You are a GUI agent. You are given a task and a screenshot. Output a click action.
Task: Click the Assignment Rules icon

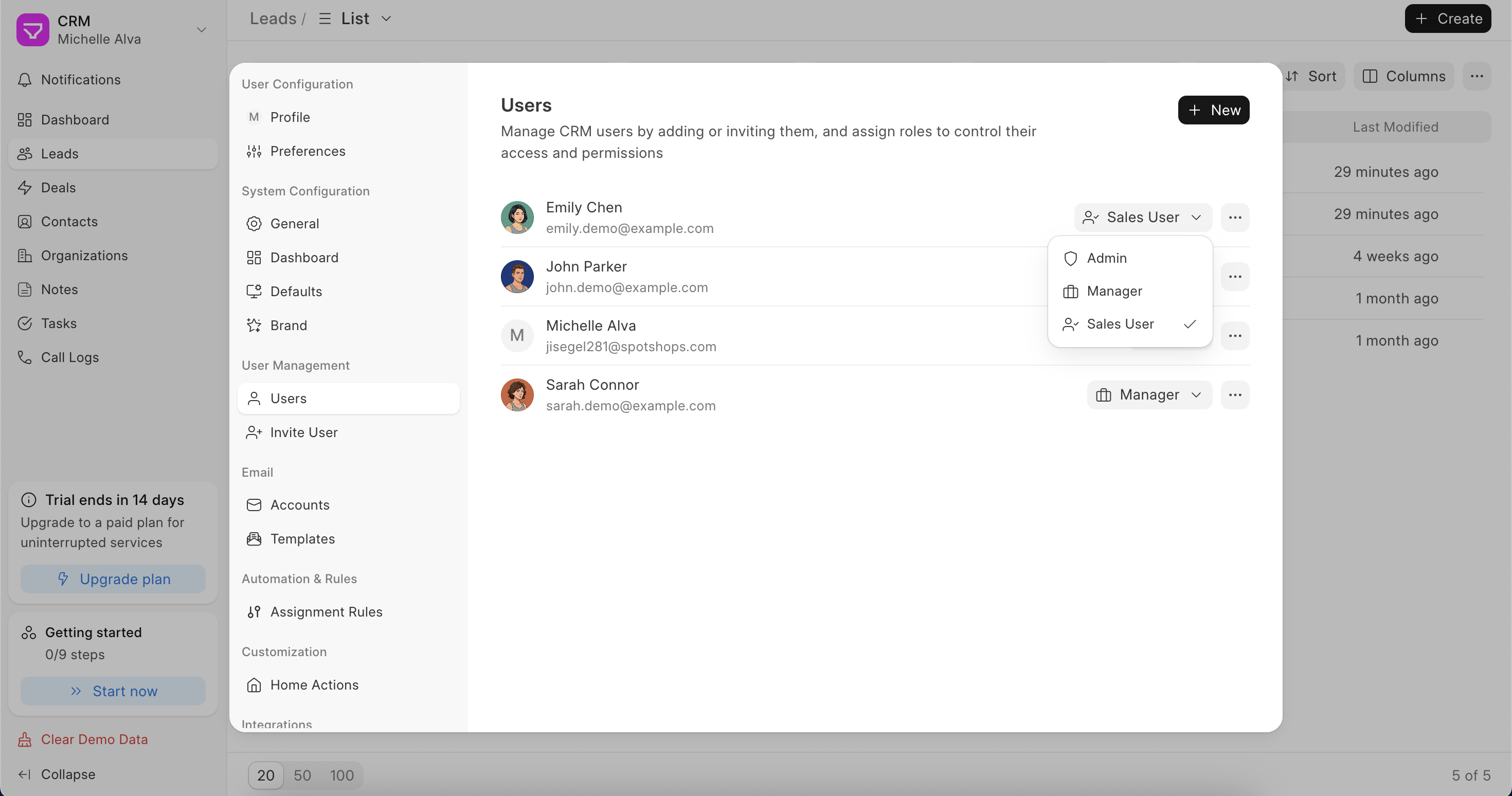tap(254, 612)
